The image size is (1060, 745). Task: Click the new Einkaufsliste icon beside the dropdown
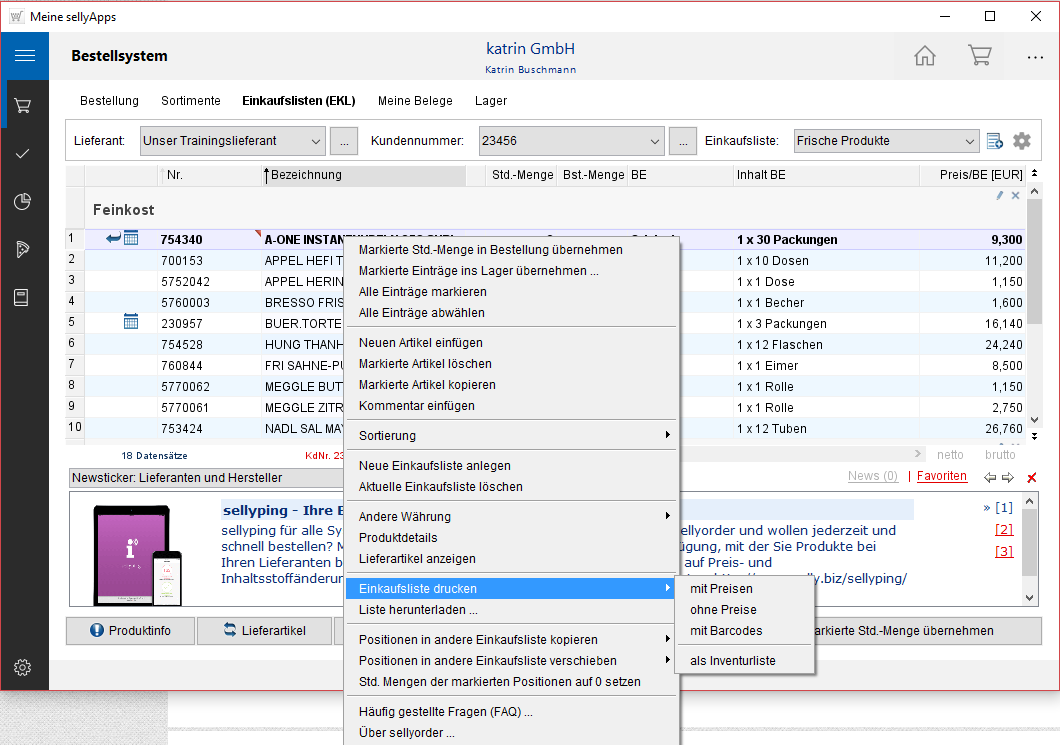pos(995,141)
